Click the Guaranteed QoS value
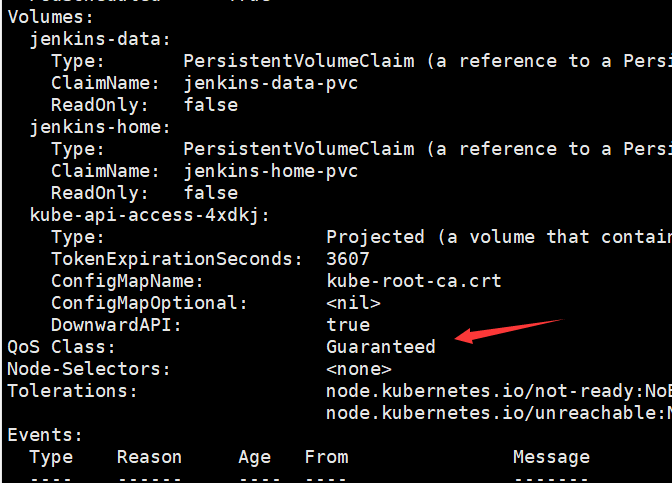The width and height of the screenshot is (672, 483). pyautogui.click(x=381, y=347)
